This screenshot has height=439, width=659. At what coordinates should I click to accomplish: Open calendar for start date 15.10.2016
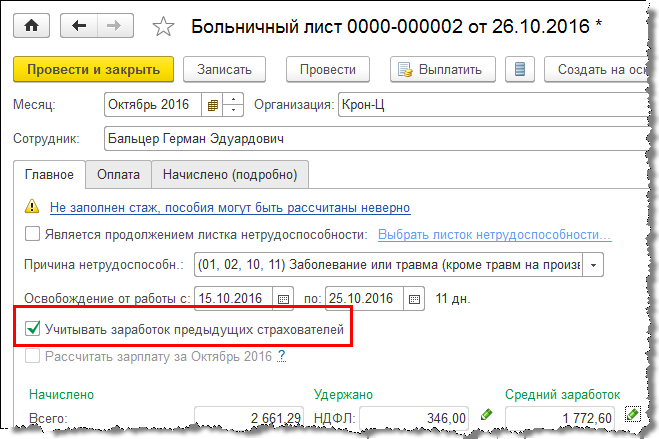pos(283,299)
